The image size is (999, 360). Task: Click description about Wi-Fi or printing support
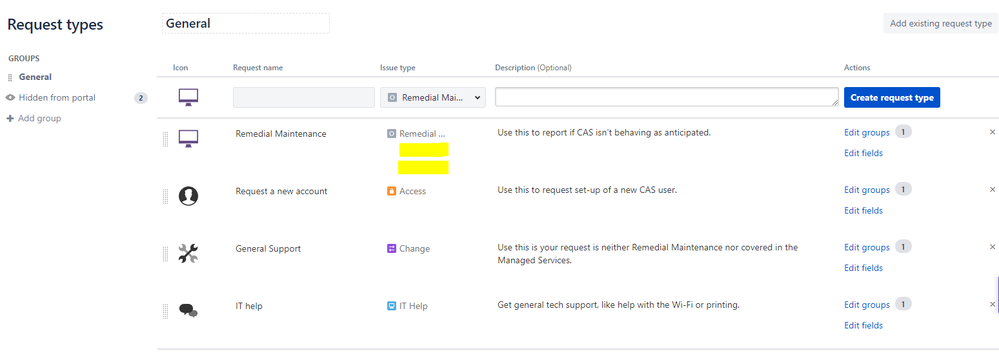(x=618, y=305)
